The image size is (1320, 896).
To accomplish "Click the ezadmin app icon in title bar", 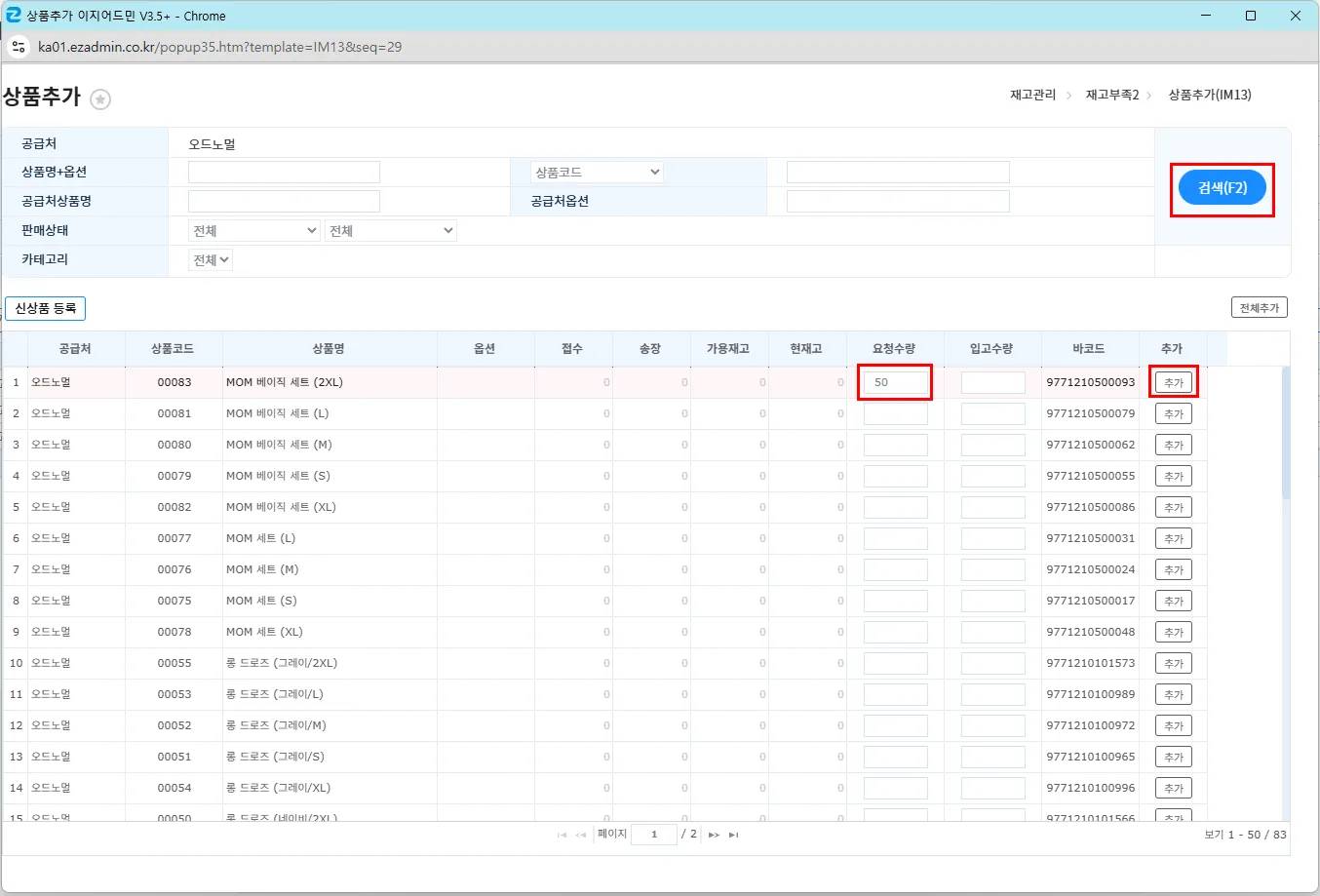I will pos(14,16).
